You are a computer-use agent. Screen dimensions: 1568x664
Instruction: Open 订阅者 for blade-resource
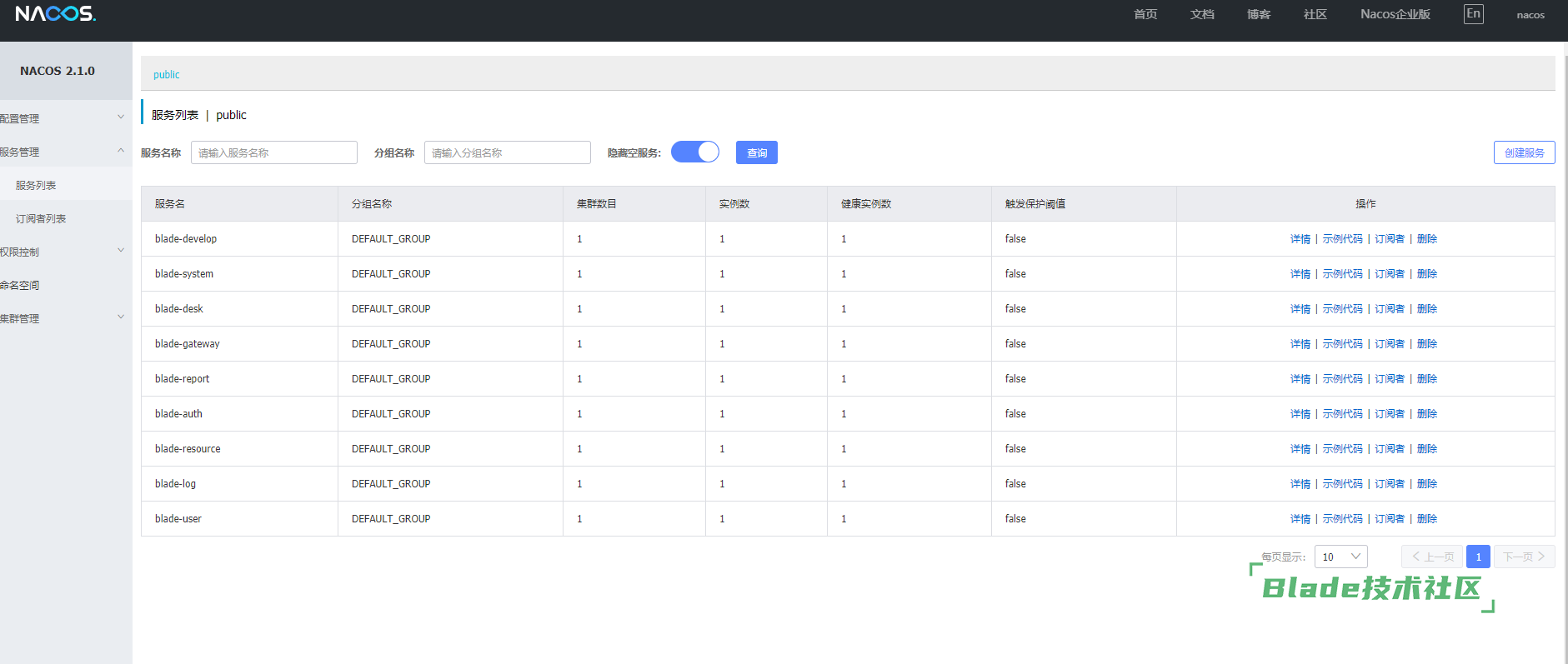1390,449
